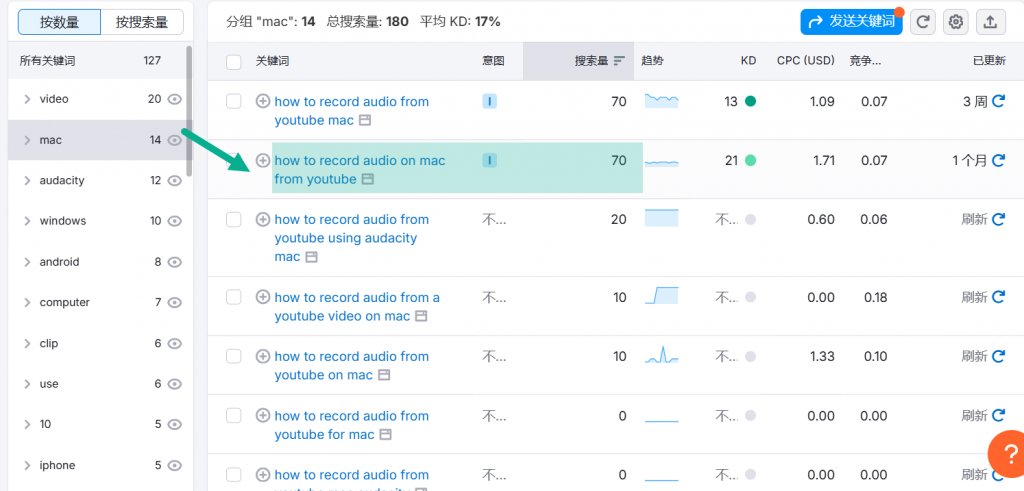Refresh metrics for row with CPC 1.33
The image size is (1024, 491).
pos(999,356)
